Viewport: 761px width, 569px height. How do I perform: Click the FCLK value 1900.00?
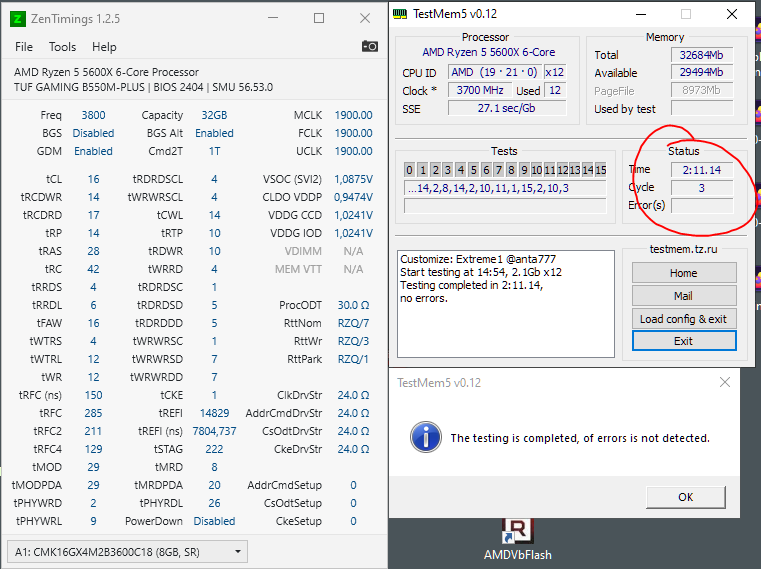[x=353, y=133]
